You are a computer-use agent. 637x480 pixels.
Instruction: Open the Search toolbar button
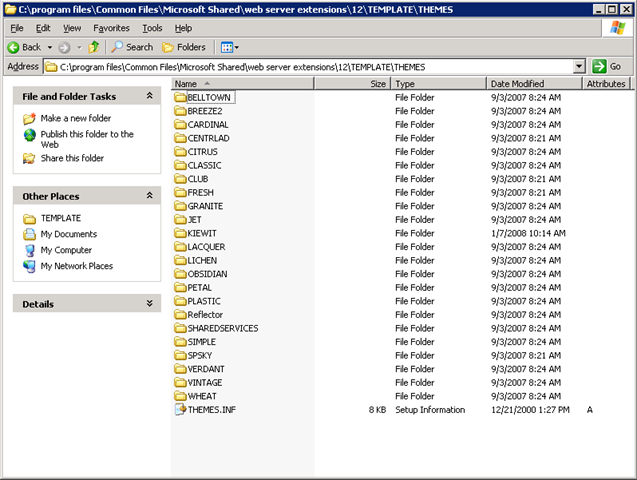(x=132, y=47)
